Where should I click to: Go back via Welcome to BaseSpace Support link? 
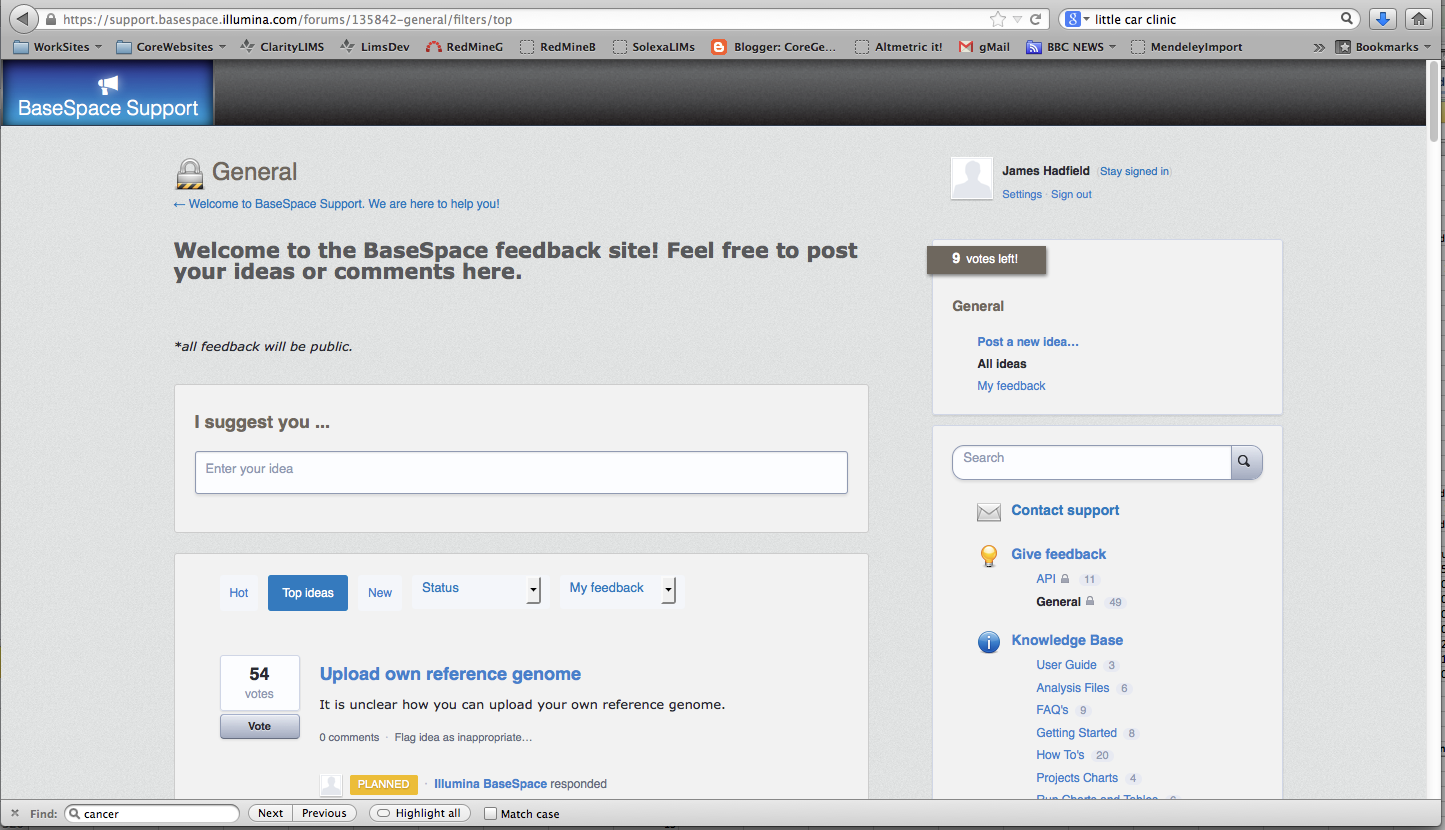point(337,204)
